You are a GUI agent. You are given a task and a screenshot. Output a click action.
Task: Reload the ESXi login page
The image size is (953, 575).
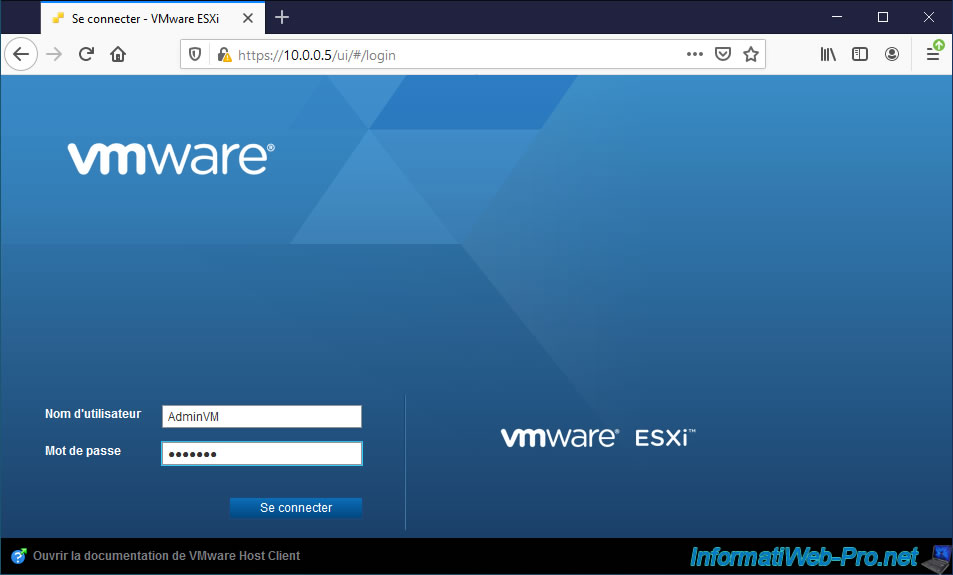pyautogui.click(x=86, y=55)
